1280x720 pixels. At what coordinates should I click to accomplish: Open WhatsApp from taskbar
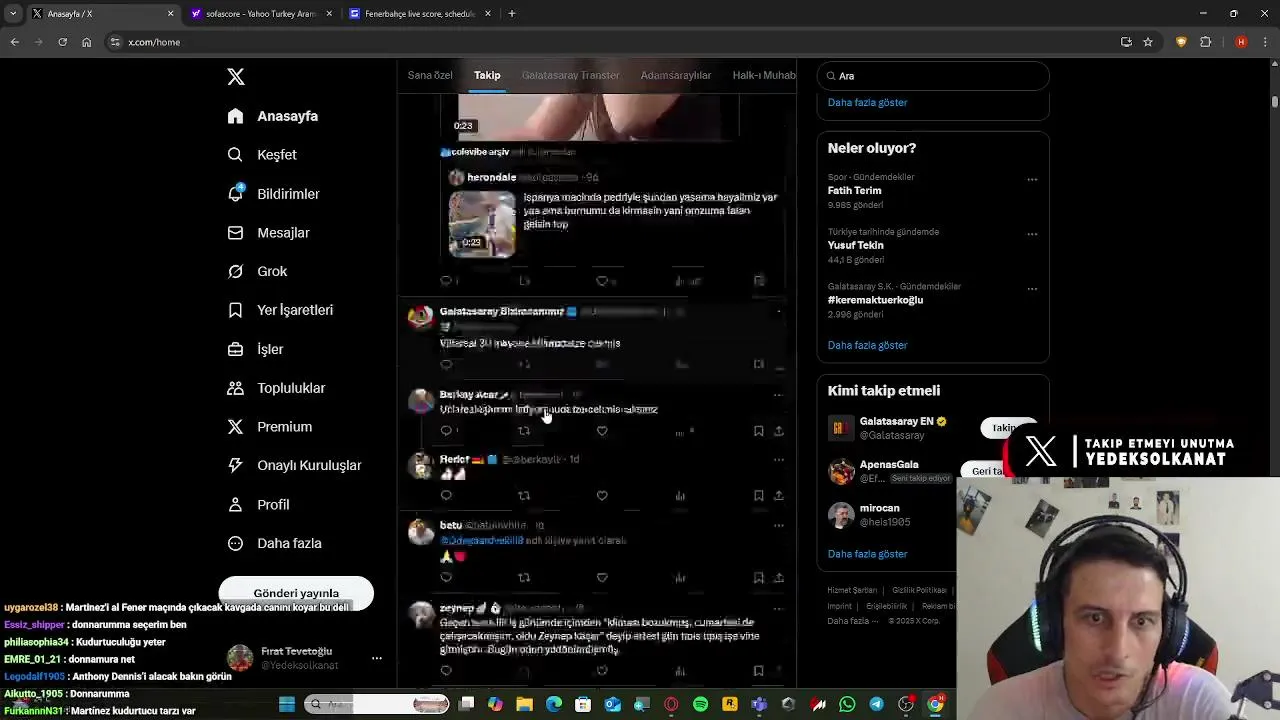[847, 705]
